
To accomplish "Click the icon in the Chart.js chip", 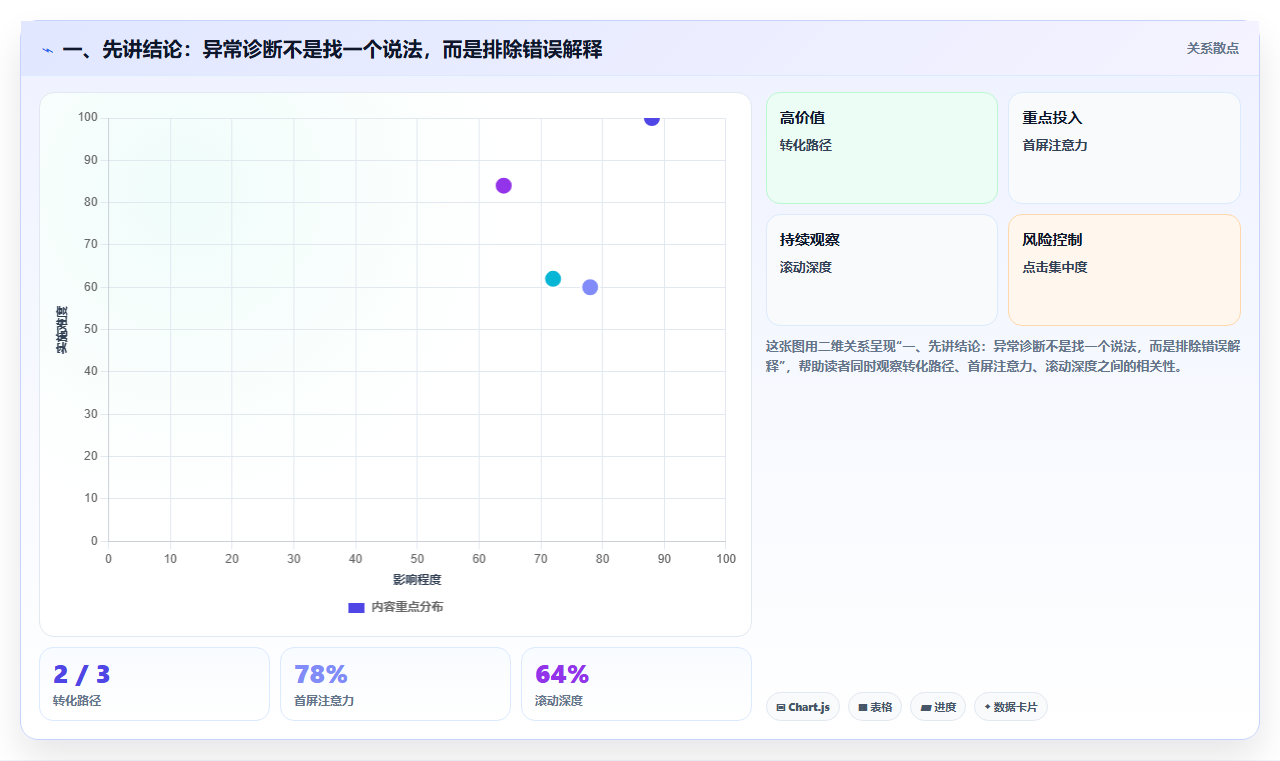I will [781, 707].
